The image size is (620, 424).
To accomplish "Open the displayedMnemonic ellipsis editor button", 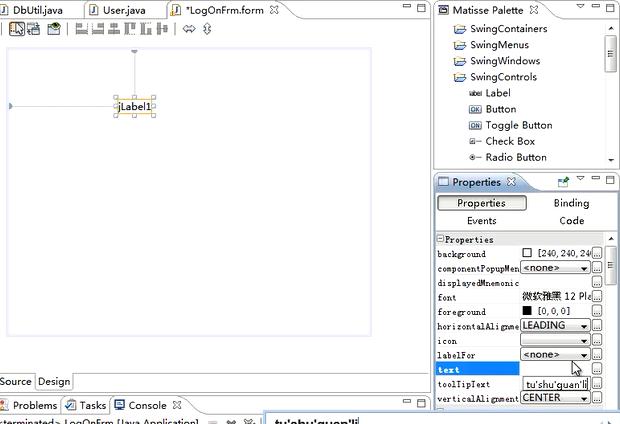I will pyautogui.click(x=597, y=282).
